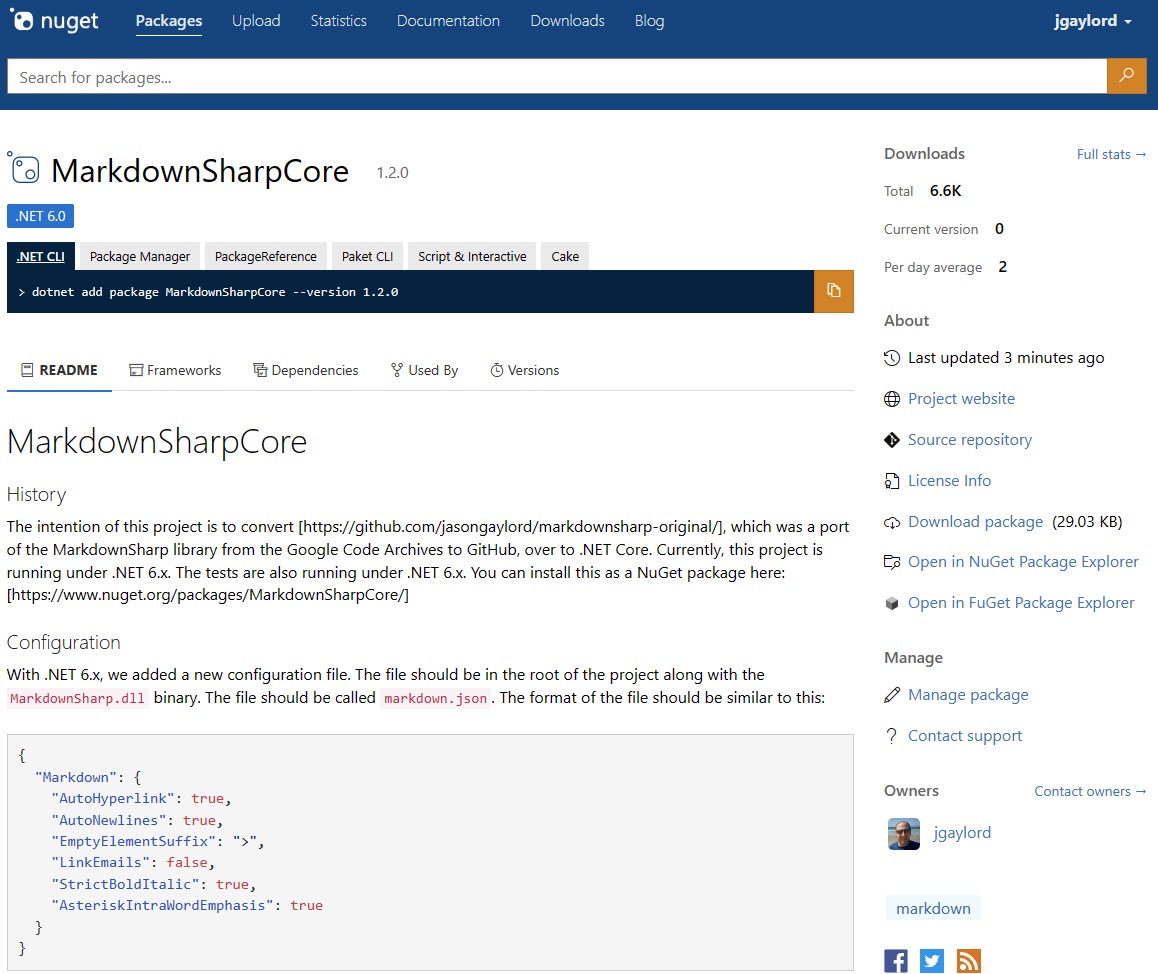The width and height of the screenshot is (1158, 974).
Task: Copy the dotnet add package command
Action: tap(833, 291)
